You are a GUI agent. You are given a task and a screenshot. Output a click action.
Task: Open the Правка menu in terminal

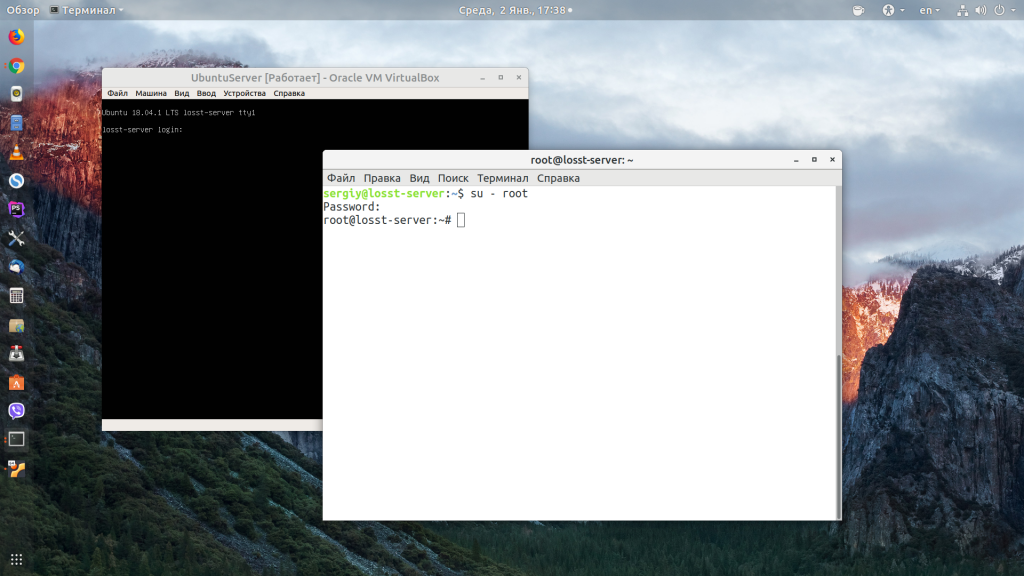pyautogui.click(x=382, y=178)
